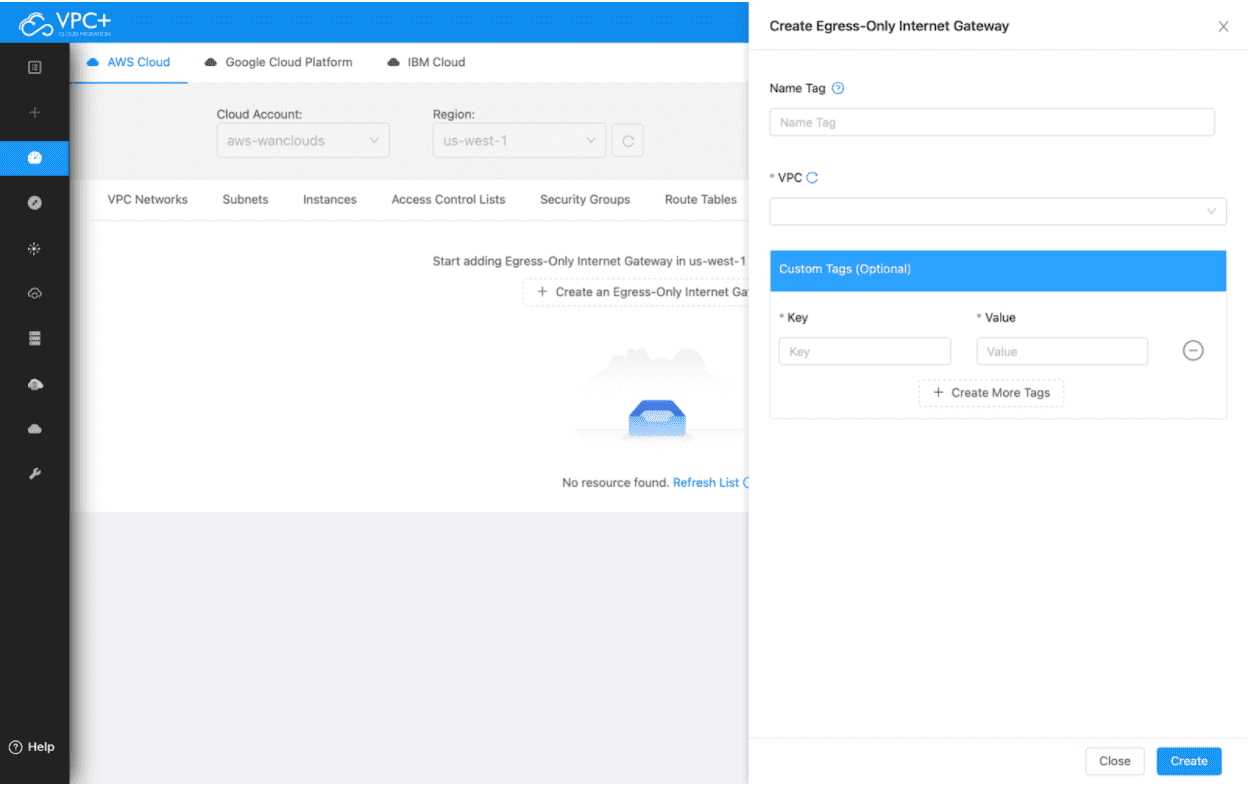The image size is (1260, 788).
Task: Open the Access Control Lists tab
Action: pos(448,200)
